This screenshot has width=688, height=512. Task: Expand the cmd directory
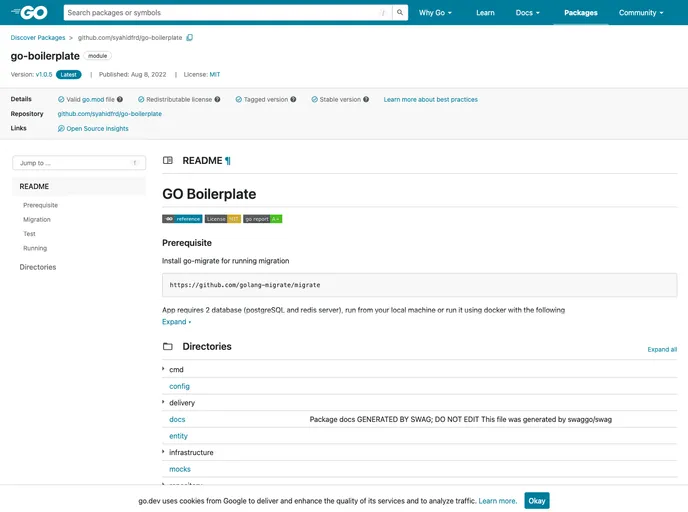(163, 369)
